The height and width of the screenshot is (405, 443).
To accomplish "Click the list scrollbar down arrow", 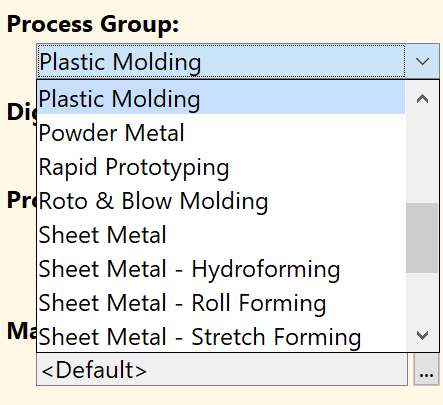I will [422, 335].
